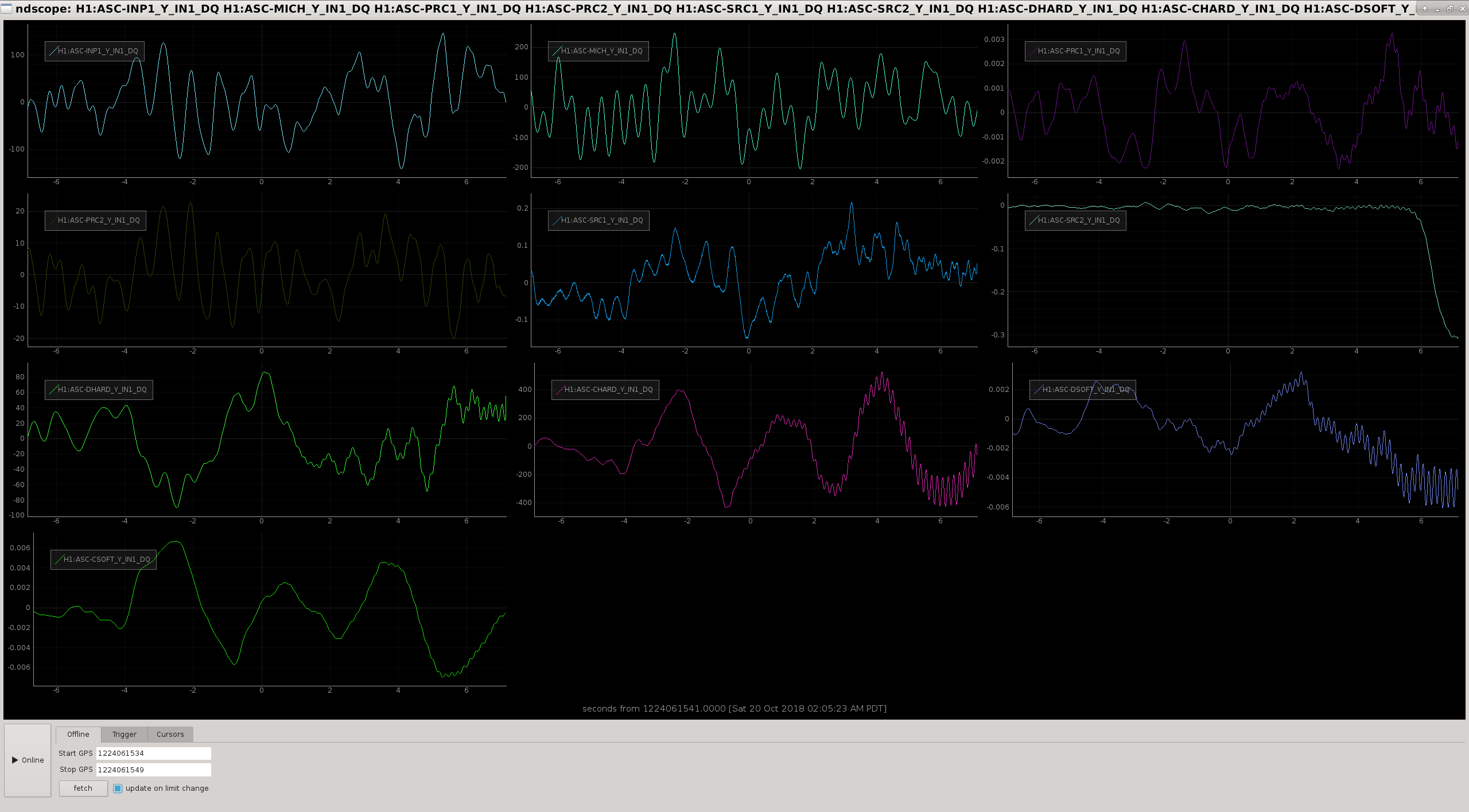The image size is (1469, 812).
Task: Click the seconds from 1224061541.0000 time label
Action: tap(734, 709)
